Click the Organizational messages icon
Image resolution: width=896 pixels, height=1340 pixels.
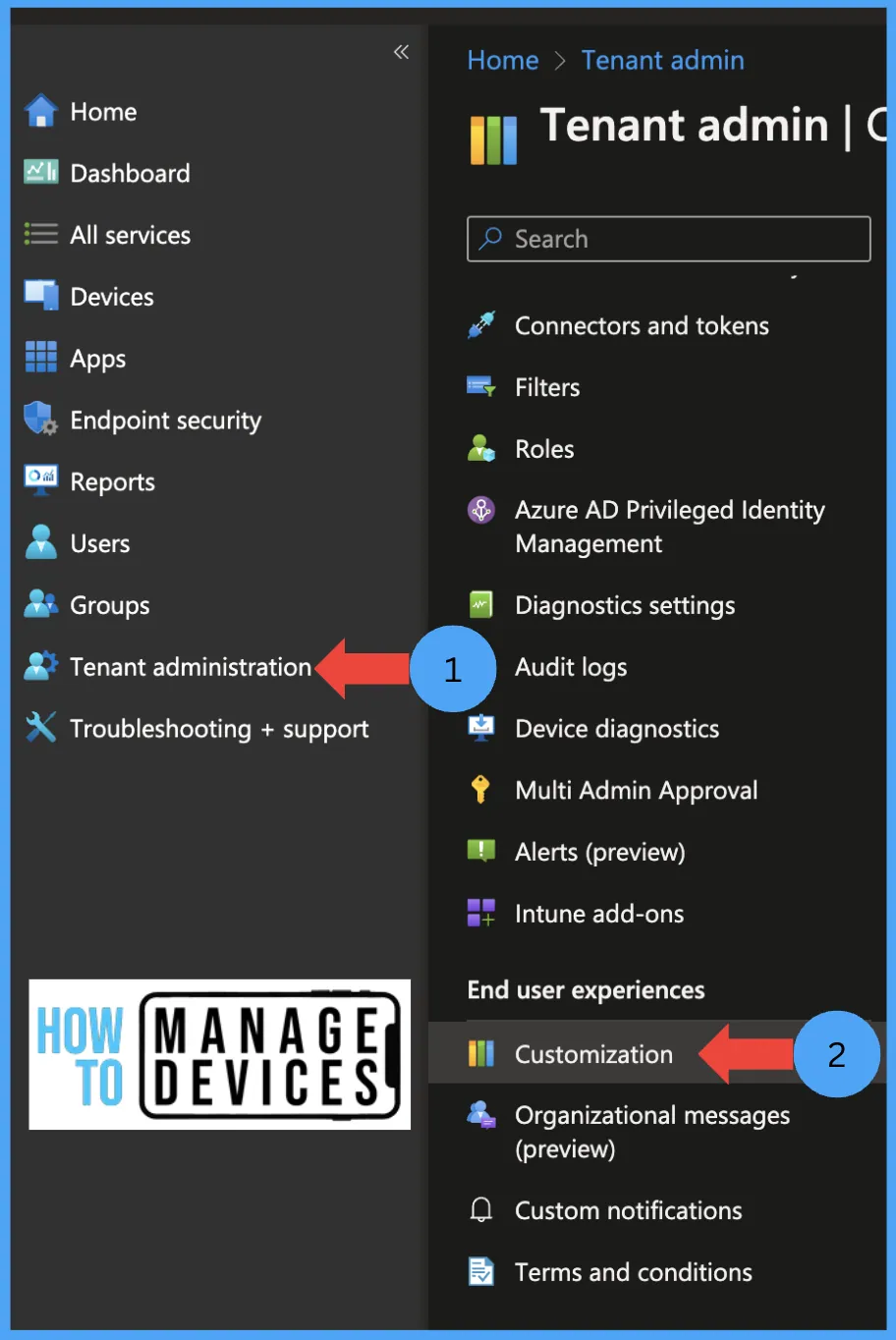click(x=481, y=1115)
